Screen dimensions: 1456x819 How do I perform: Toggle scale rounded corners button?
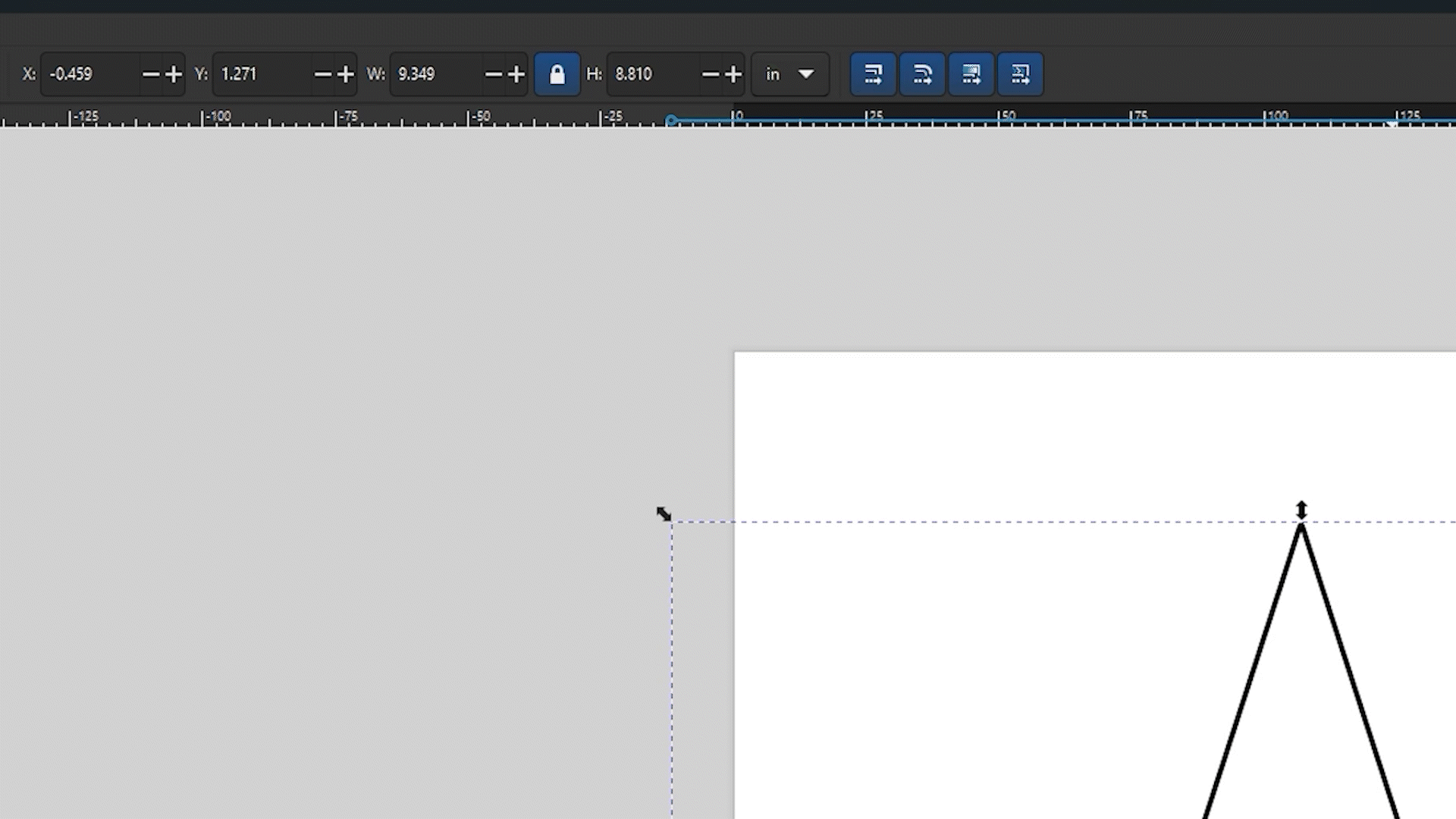[922, 74]
